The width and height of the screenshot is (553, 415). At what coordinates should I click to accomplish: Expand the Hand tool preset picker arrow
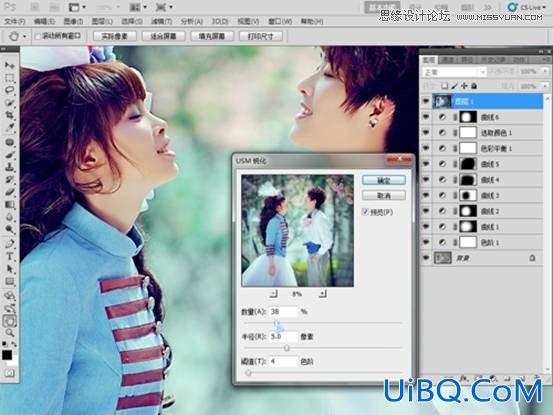point(24,36)
